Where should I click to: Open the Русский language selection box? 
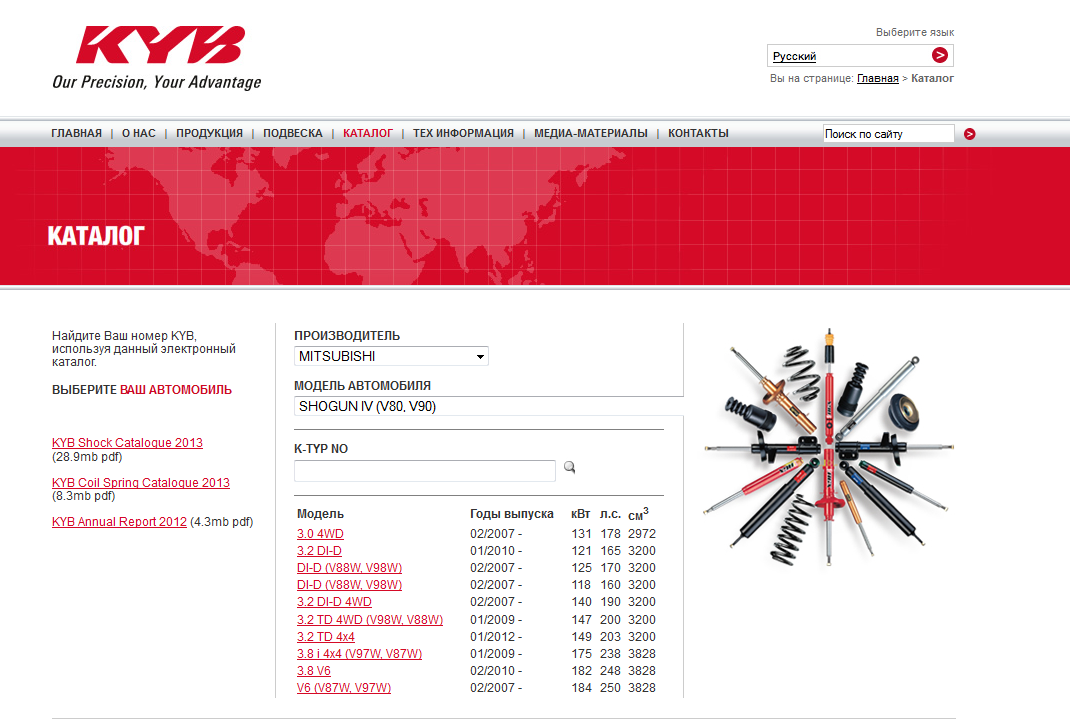848,56
